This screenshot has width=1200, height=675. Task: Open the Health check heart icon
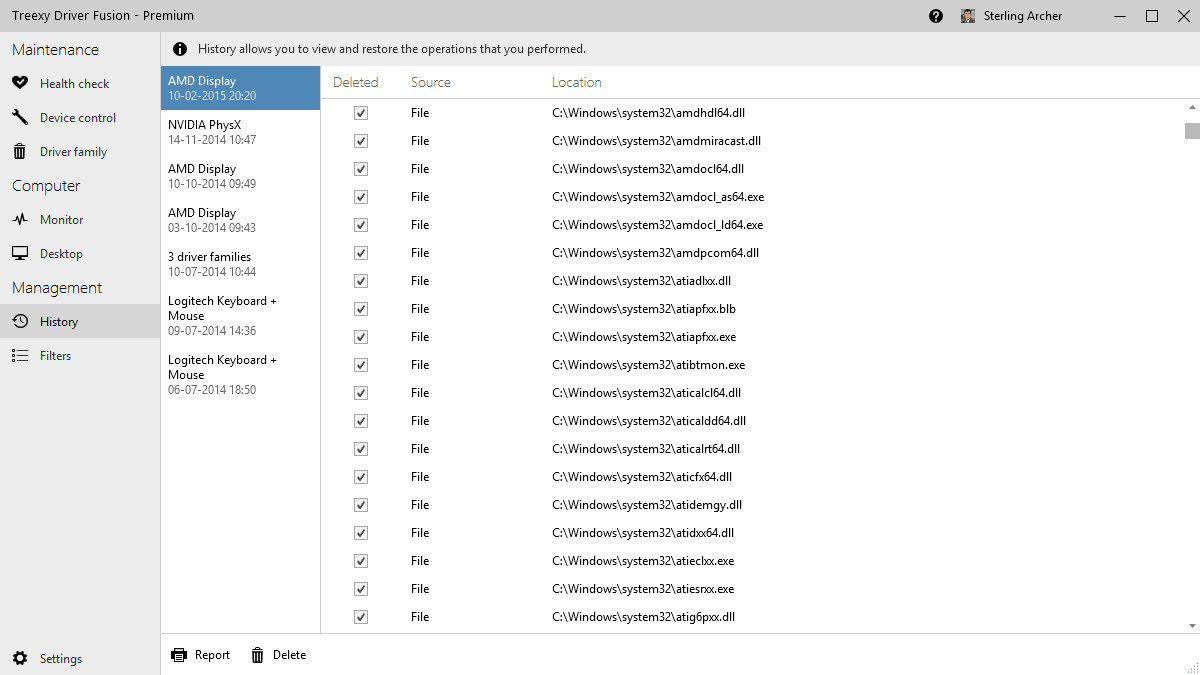tap(20, 83)
